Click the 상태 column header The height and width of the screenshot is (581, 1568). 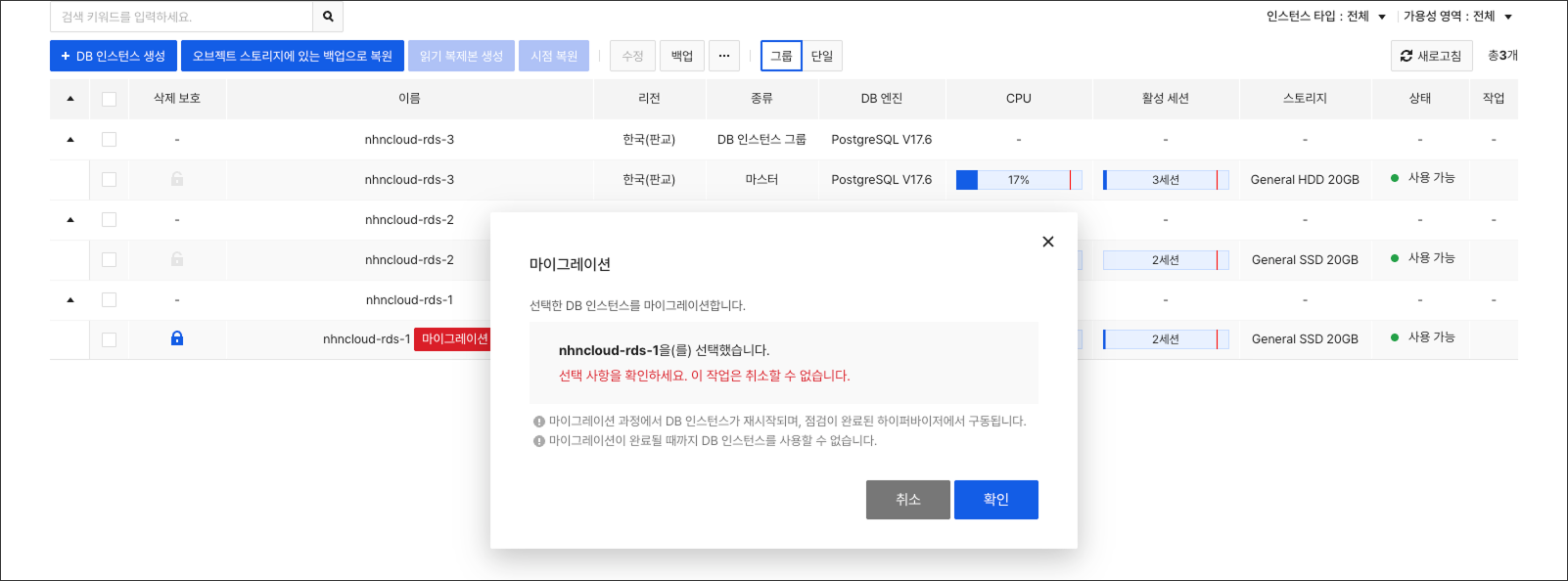pyautogui.click(x=1420, y=99)
